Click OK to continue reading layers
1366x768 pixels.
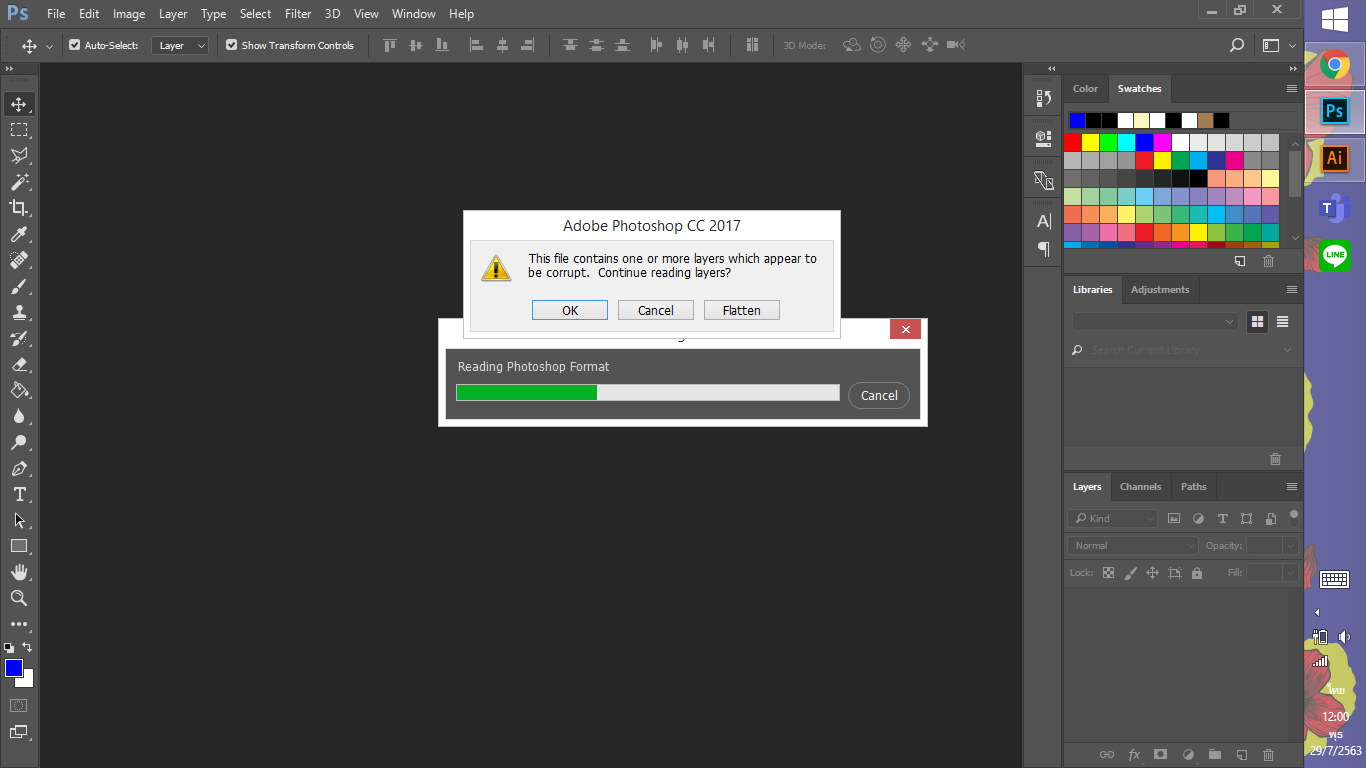[x=570, y=310]
